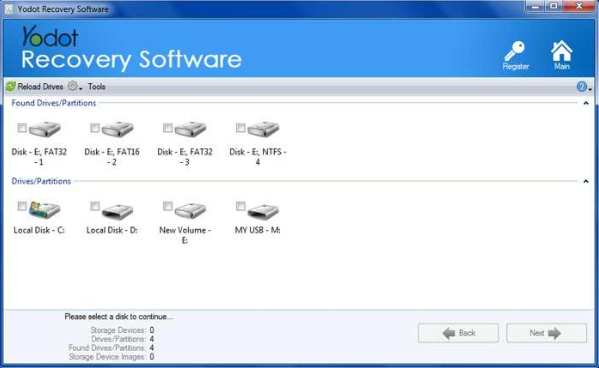Screen dimensions: 599x368
Task: Click the Next button
Action: (x=546, y=333)
